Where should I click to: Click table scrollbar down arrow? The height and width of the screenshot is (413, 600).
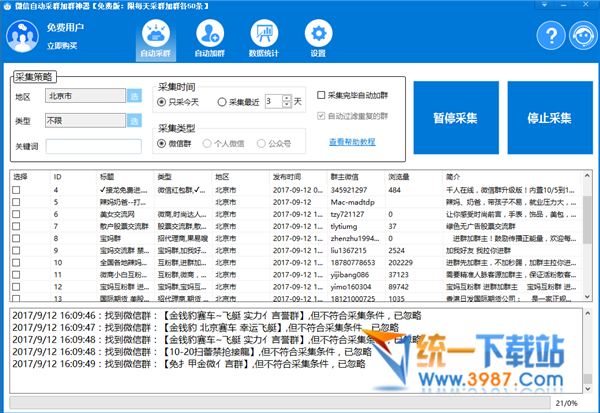(x=587, y=296)
